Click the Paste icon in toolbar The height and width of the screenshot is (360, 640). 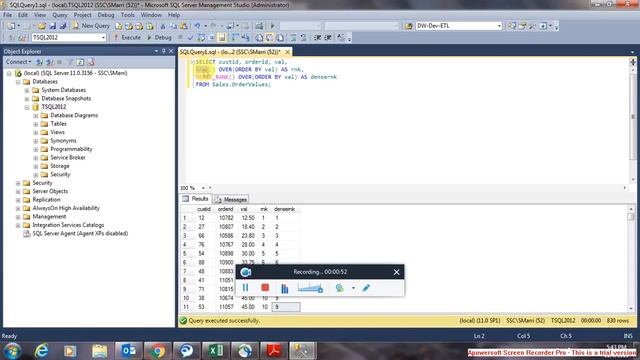click(184, 26)
